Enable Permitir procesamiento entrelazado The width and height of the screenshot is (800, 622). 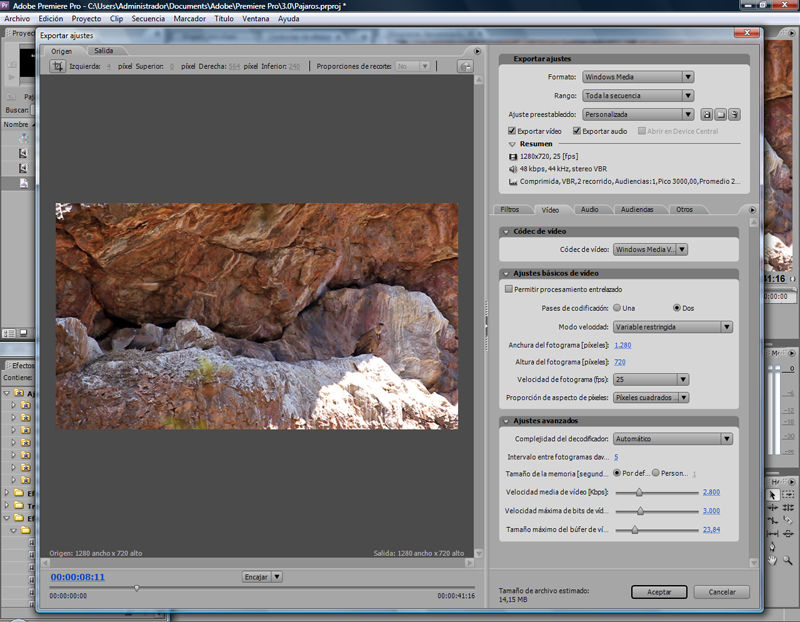click(509, 289)
